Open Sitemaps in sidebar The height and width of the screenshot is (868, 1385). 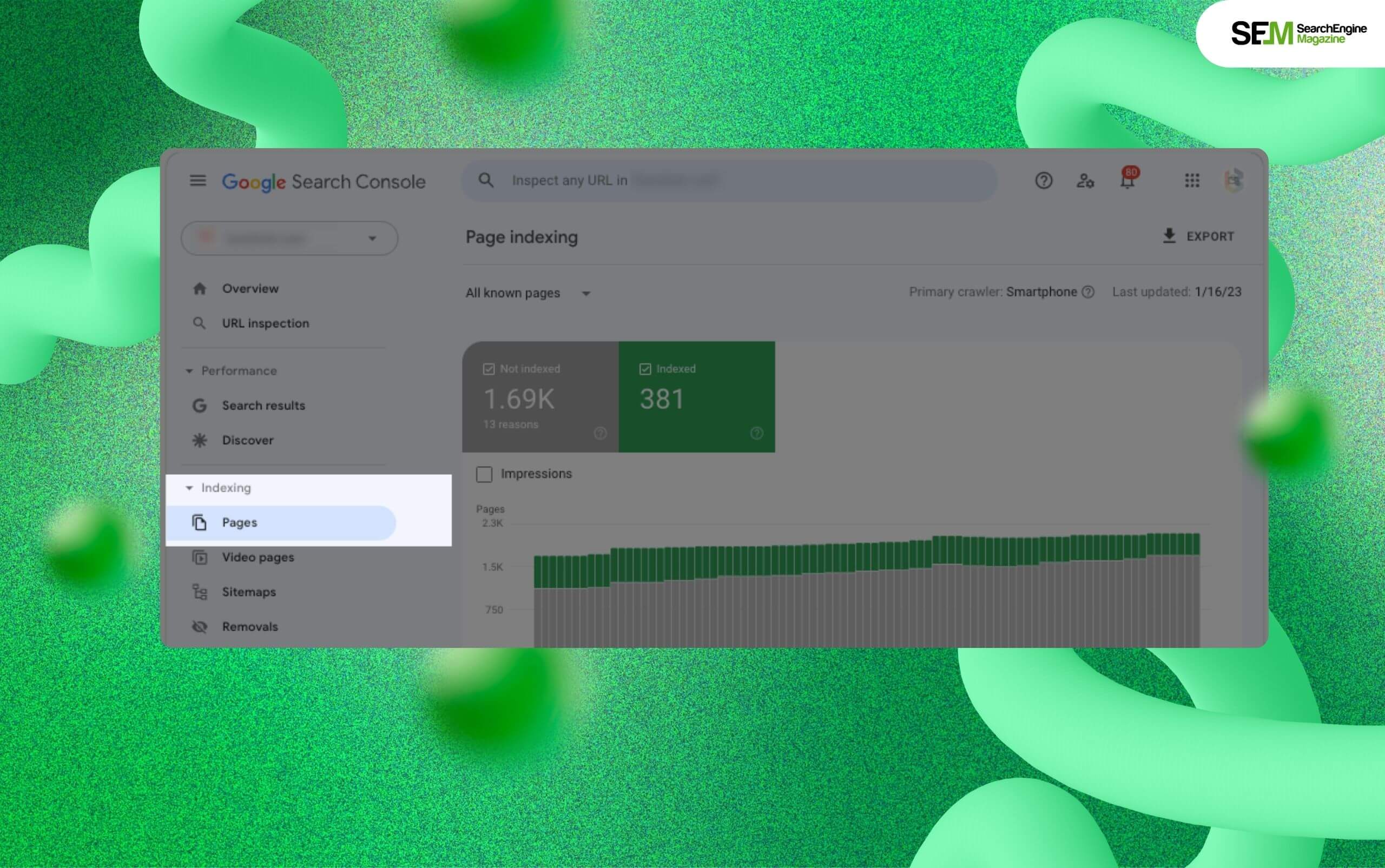pyautogui.click(x=249, y=592)
